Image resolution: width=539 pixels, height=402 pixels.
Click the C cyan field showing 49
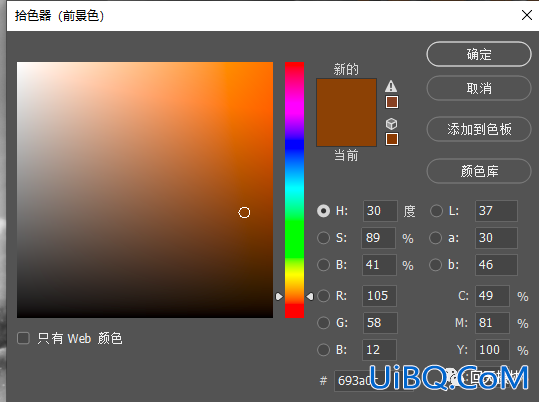492,296
